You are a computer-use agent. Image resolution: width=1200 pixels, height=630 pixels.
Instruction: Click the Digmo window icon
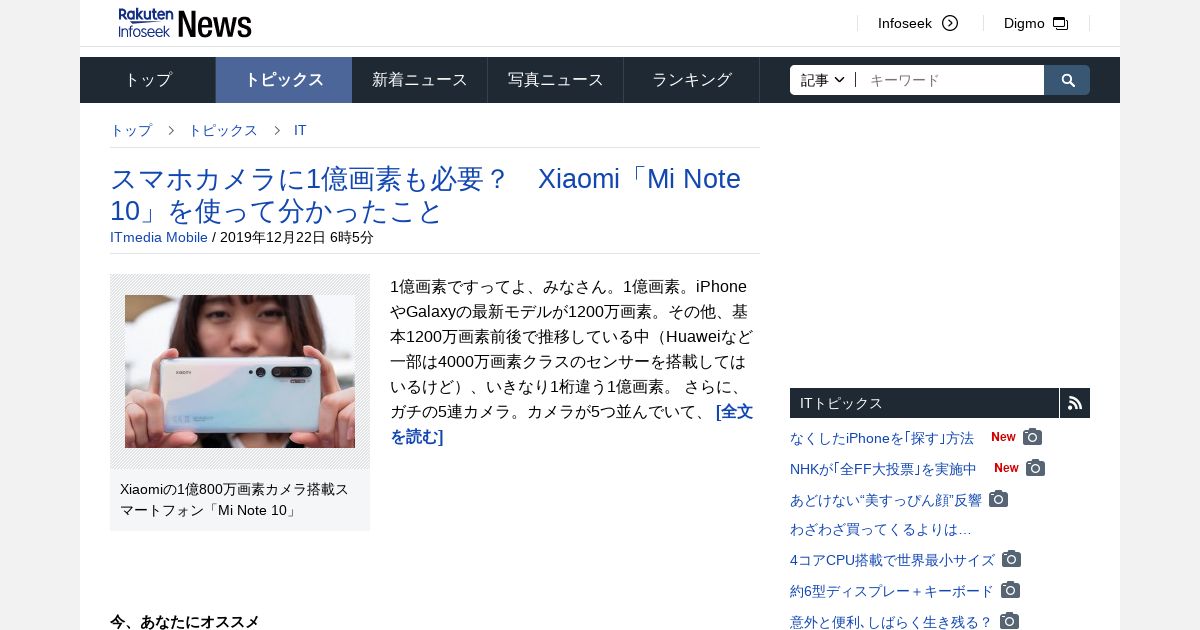pyautogui.click(x=1061, y=23)
